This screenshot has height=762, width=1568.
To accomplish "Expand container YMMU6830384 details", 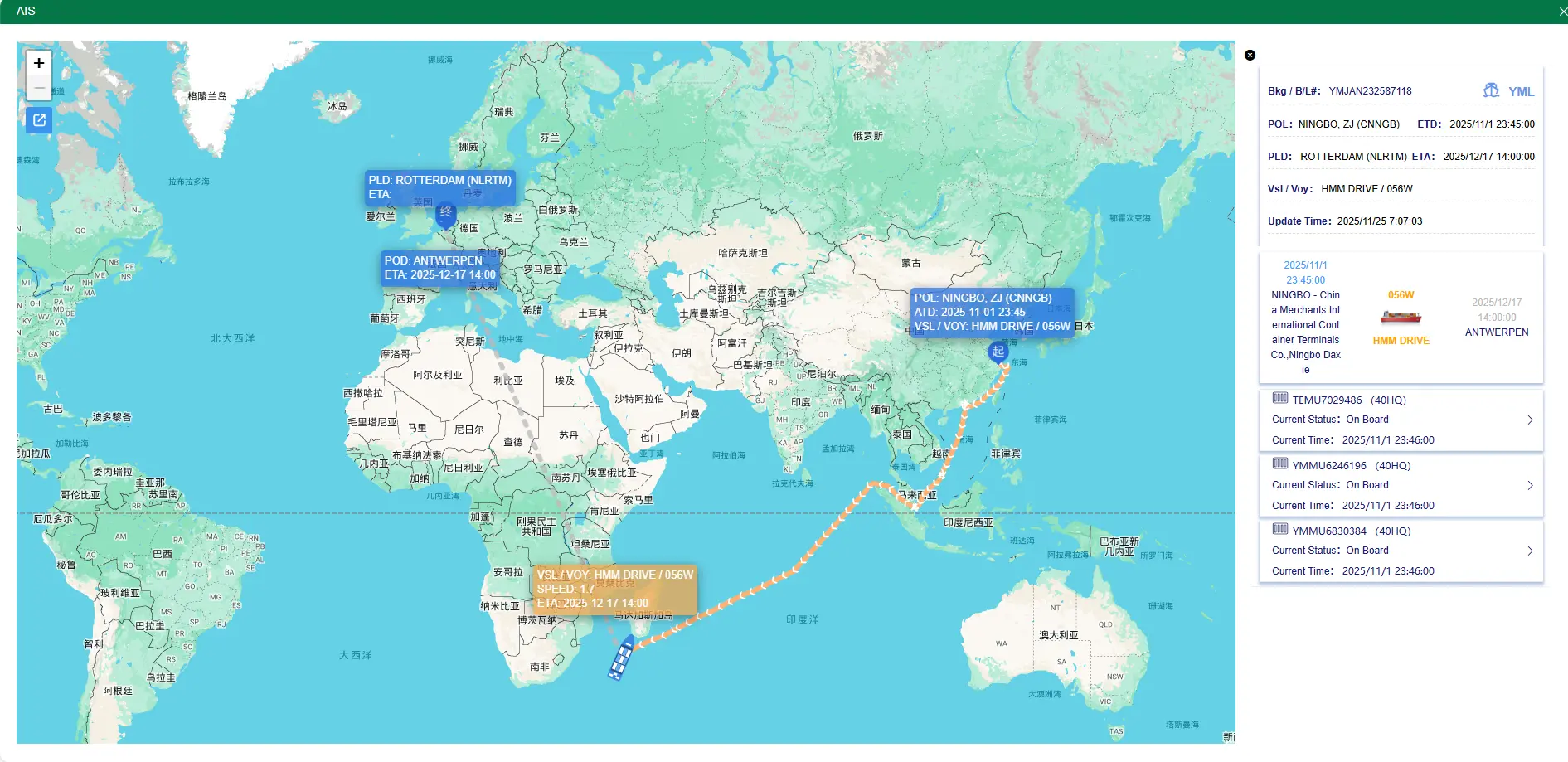I will point(1531,551).
